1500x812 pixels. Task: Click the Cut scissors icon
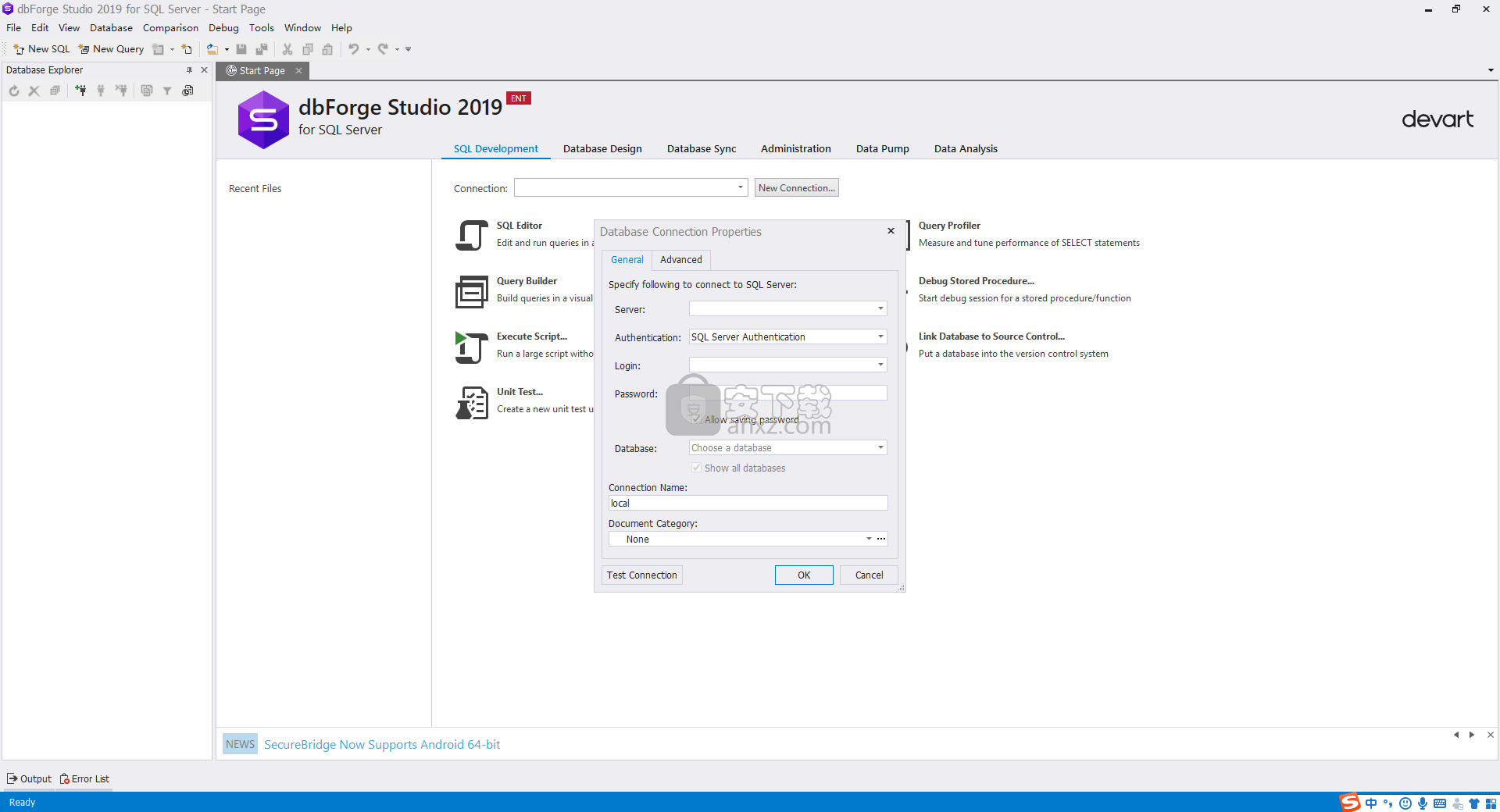point(287,49)
